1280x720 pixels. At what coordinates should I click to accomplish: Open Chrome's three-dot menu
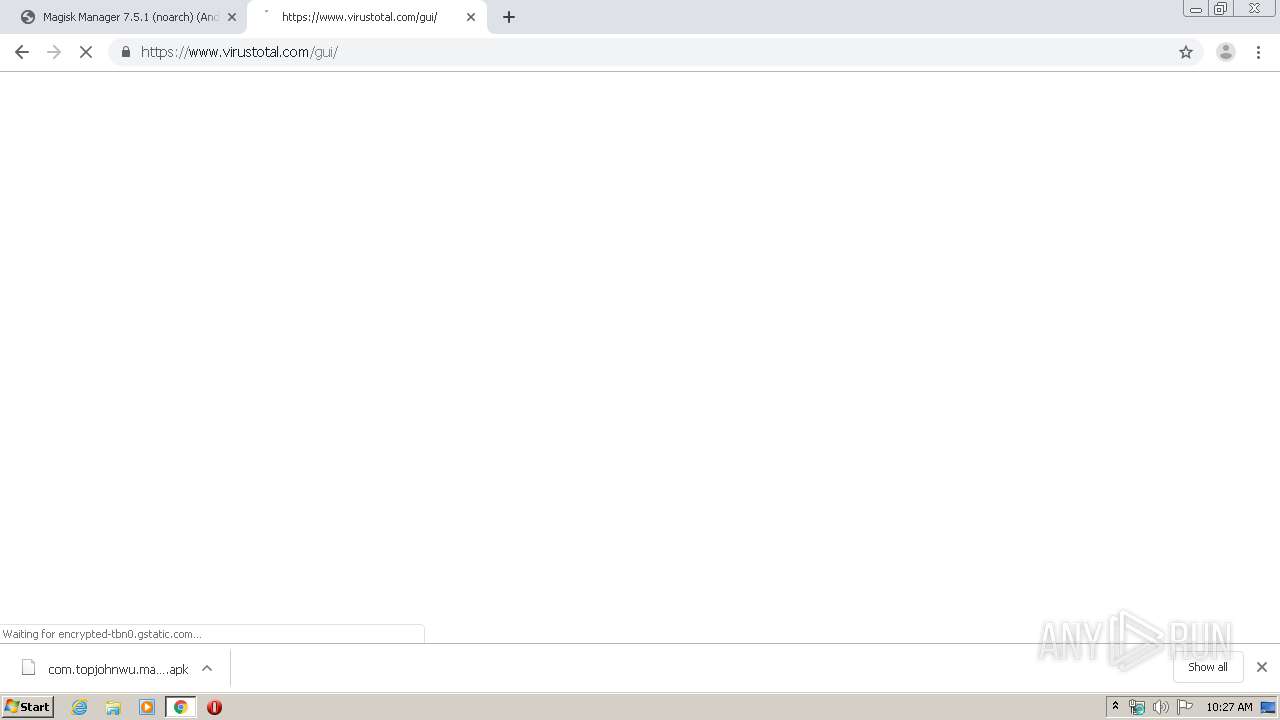(1259, 52)
